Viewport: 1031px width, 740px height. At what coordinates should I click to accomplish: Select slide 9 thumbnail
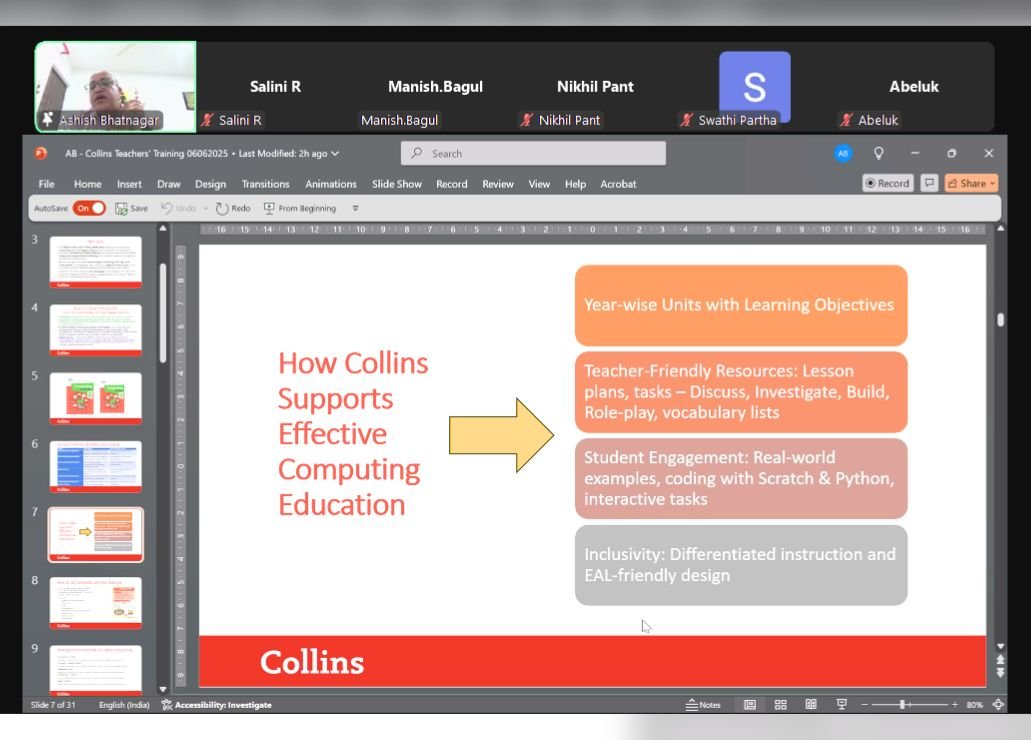coord(96,670)
